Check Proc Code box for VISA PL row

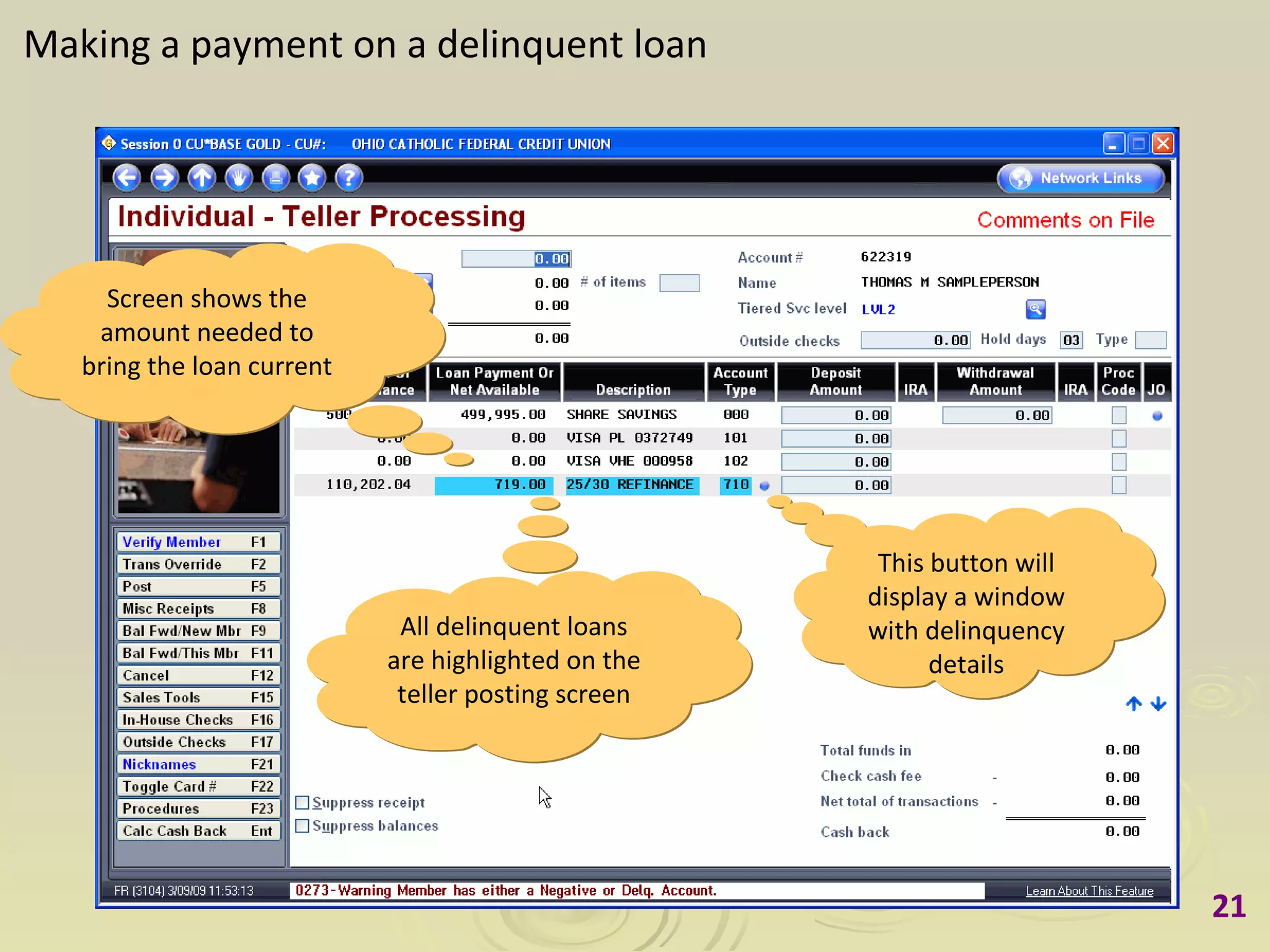[1119, 439]
